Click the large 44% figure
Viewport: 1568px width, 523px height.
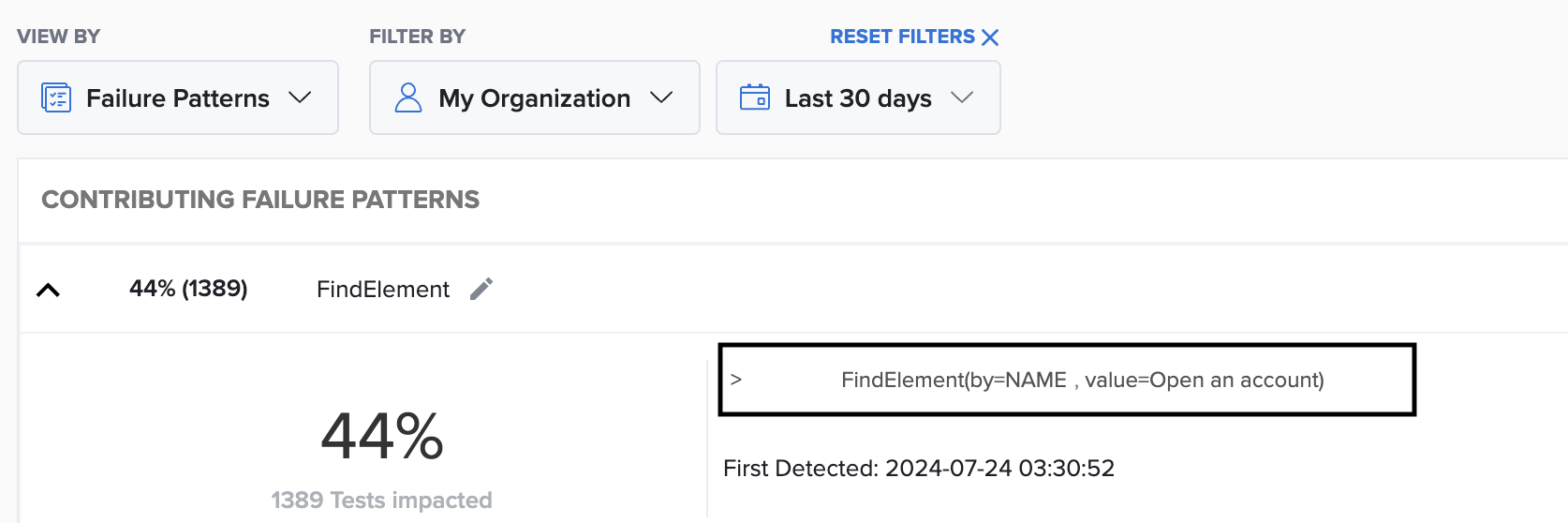(x=382, y=437)
